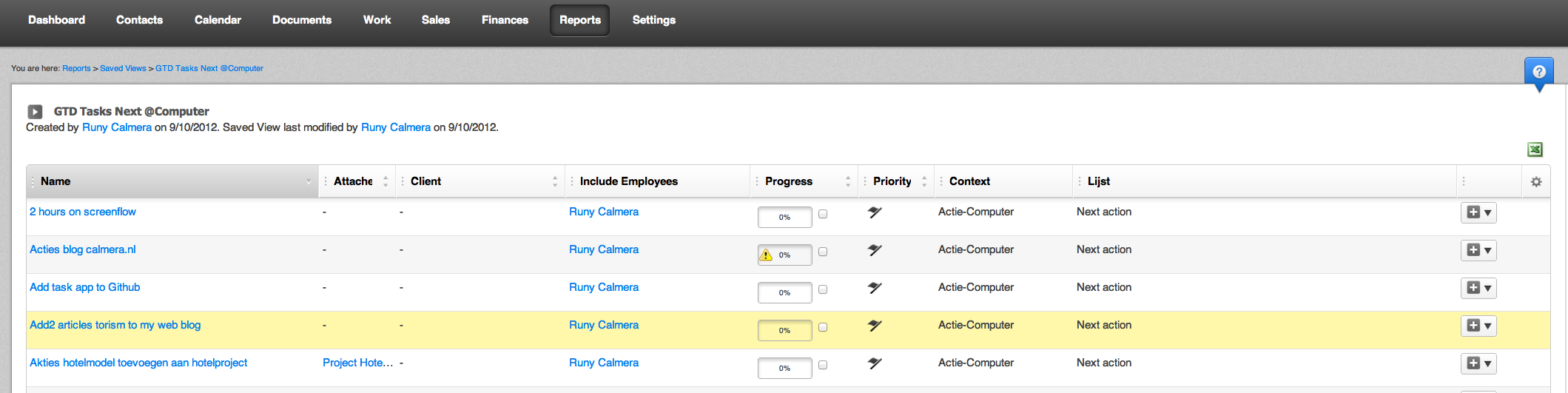
Task: Open Name column header dropdown arrow
Action: point(309,182)
